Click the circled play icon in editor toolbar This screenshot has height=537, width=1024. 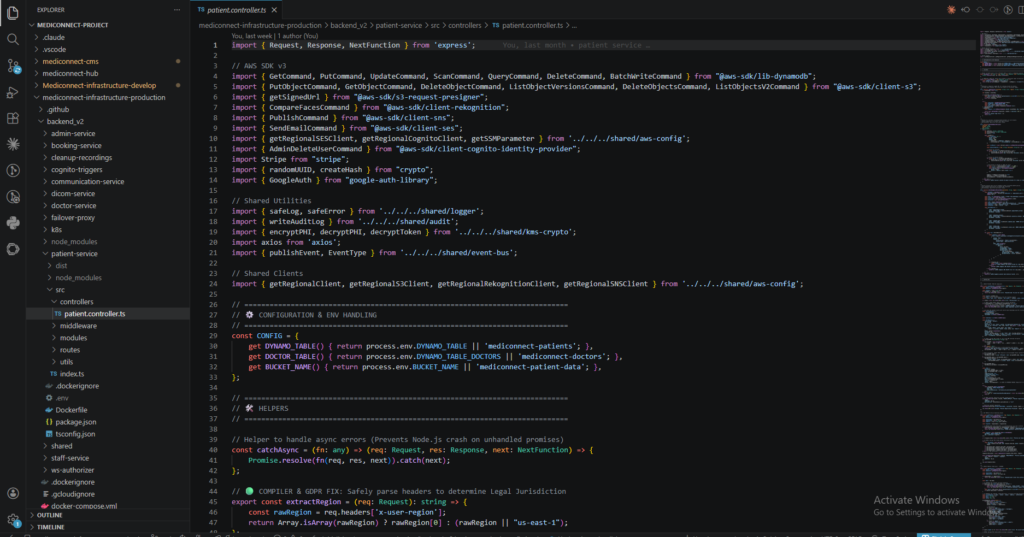tap(1008, 10)
